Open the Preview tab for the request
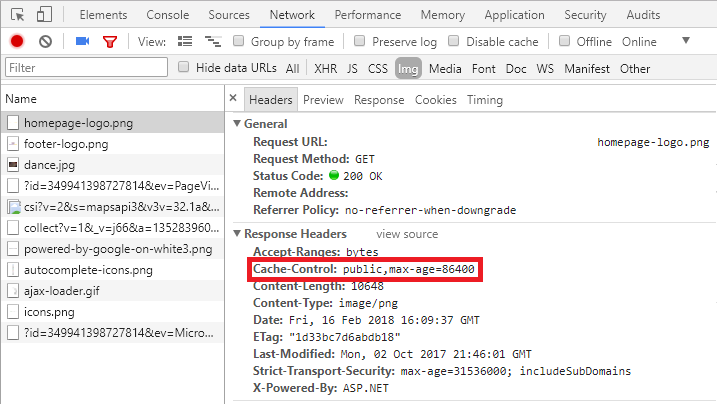The width and height of the screenshot is (717, 404). (x=323, y=100)
